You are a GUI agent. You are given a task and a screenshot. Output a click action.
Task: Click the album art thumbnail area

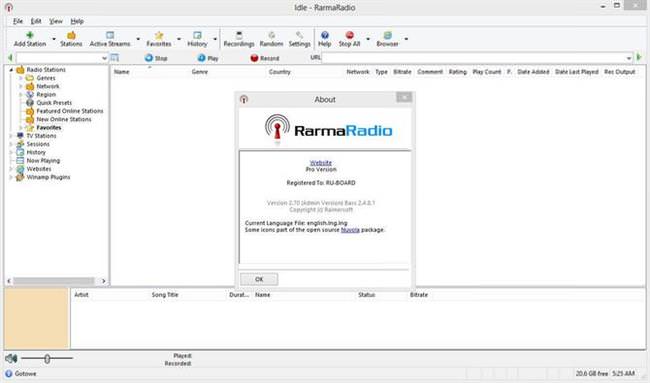36,318
